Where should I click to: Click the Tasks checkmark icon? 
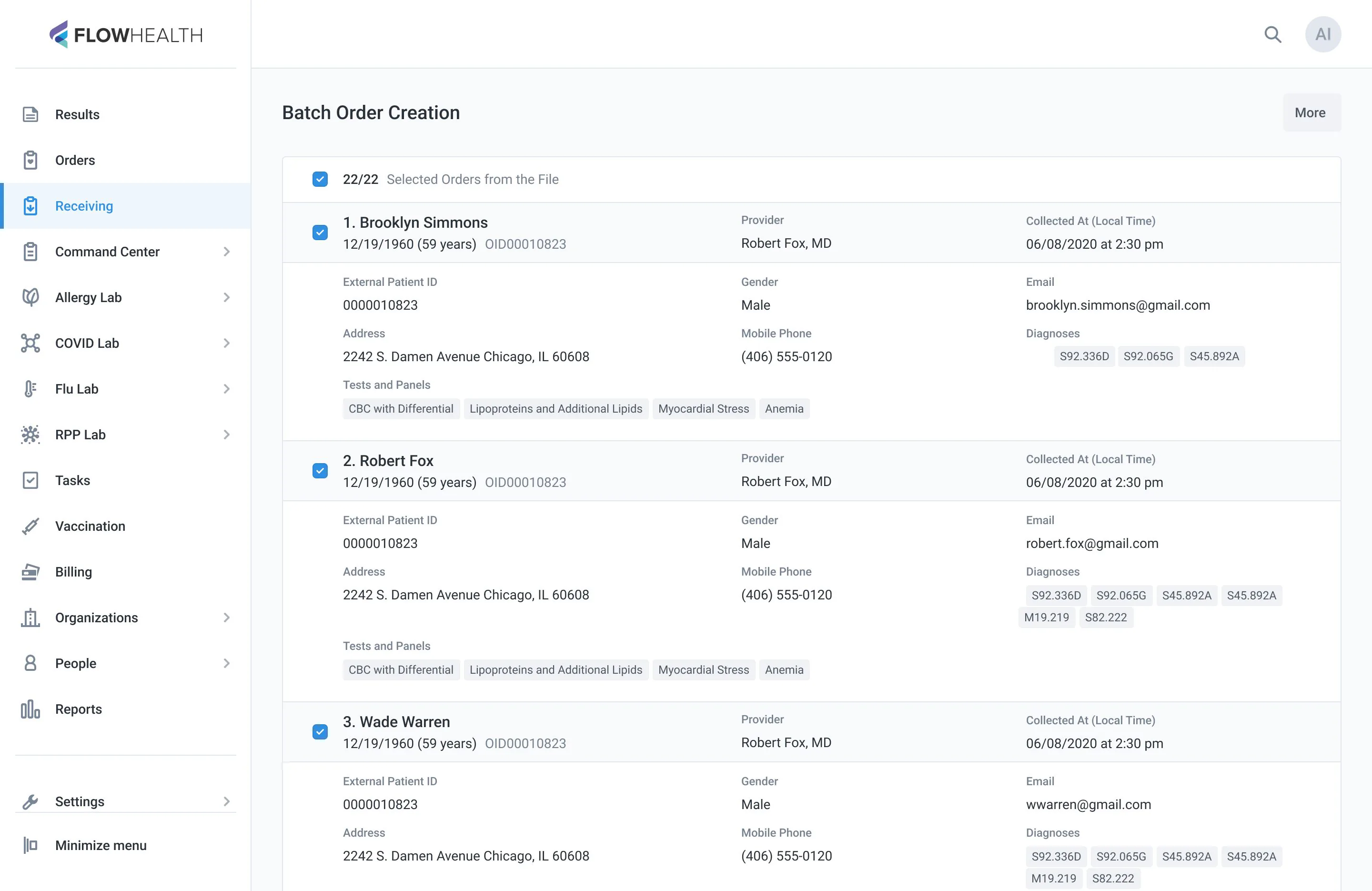point(30,480)
